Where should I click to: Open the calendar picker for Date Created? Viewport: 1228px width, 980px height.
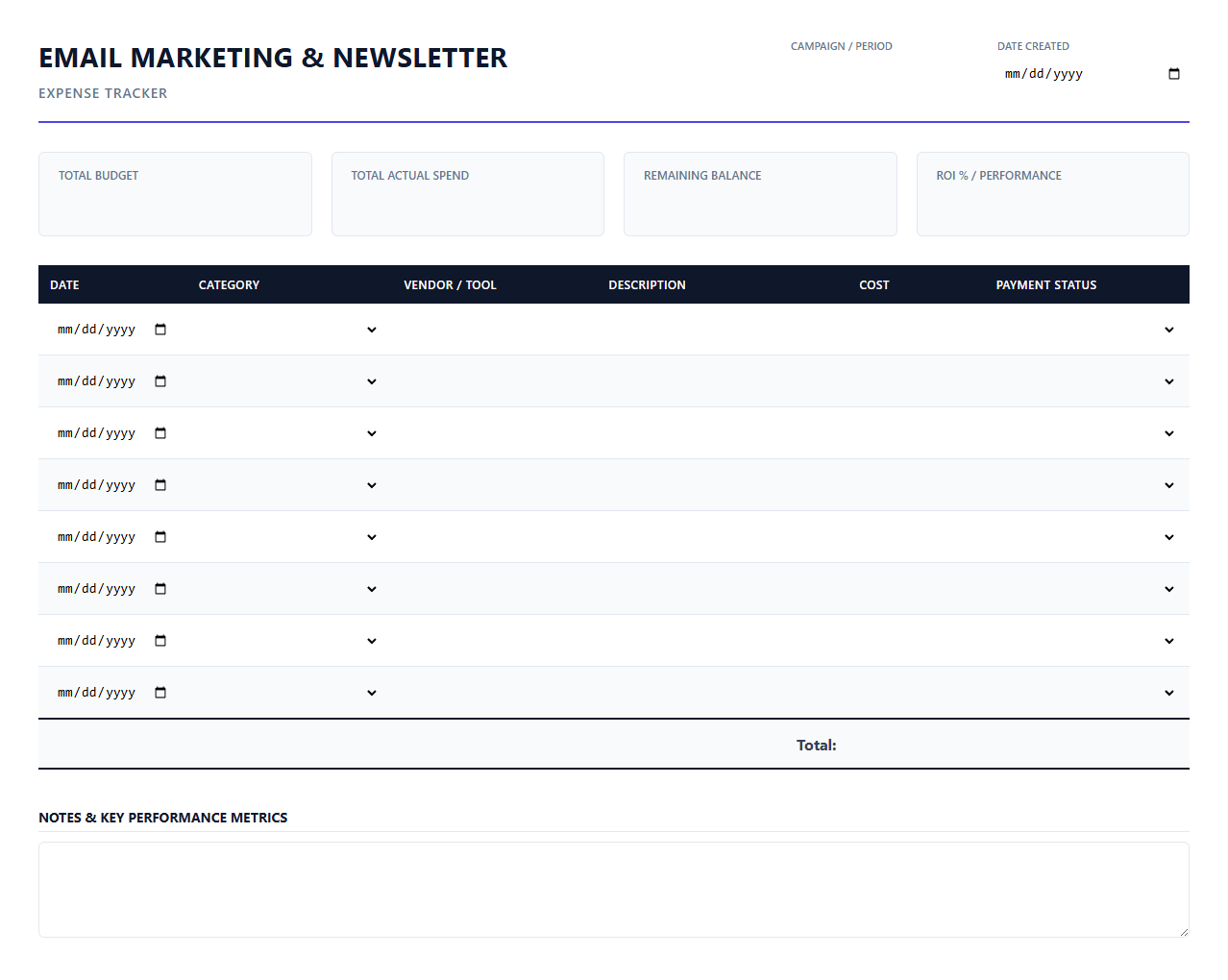[1173, 74]
